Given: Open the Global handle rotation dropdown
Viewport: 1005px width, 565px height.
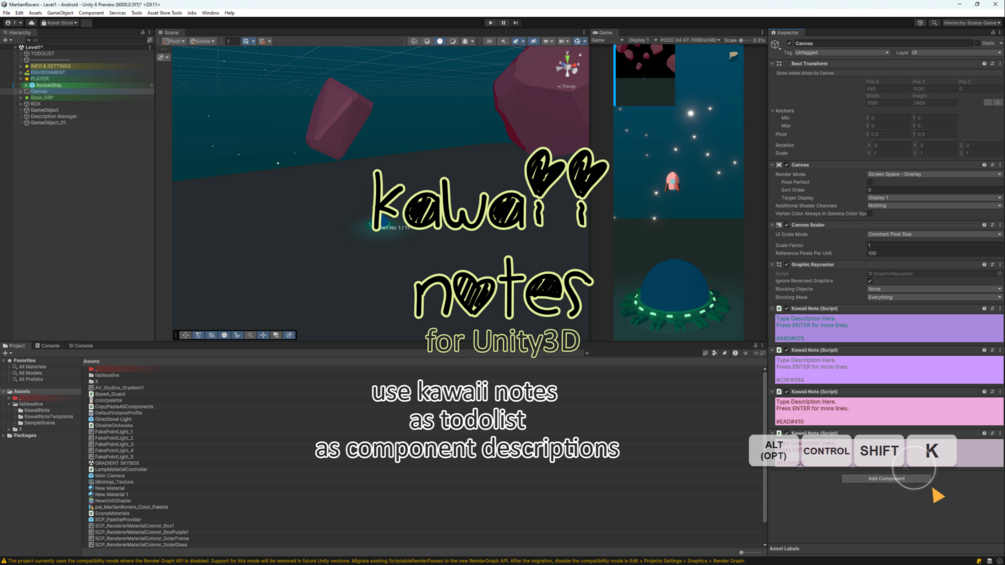Looking at the screenshot, I should click(202, 41).
